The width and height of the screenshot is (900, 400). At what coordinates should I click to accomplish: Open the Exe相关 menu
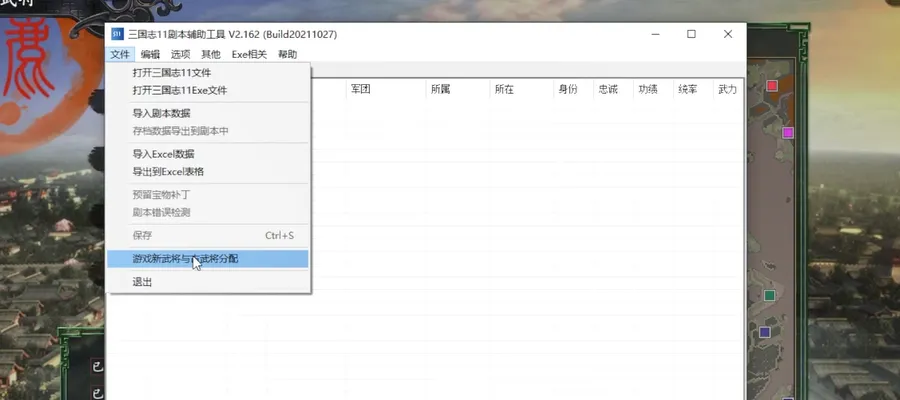(249, 55)
